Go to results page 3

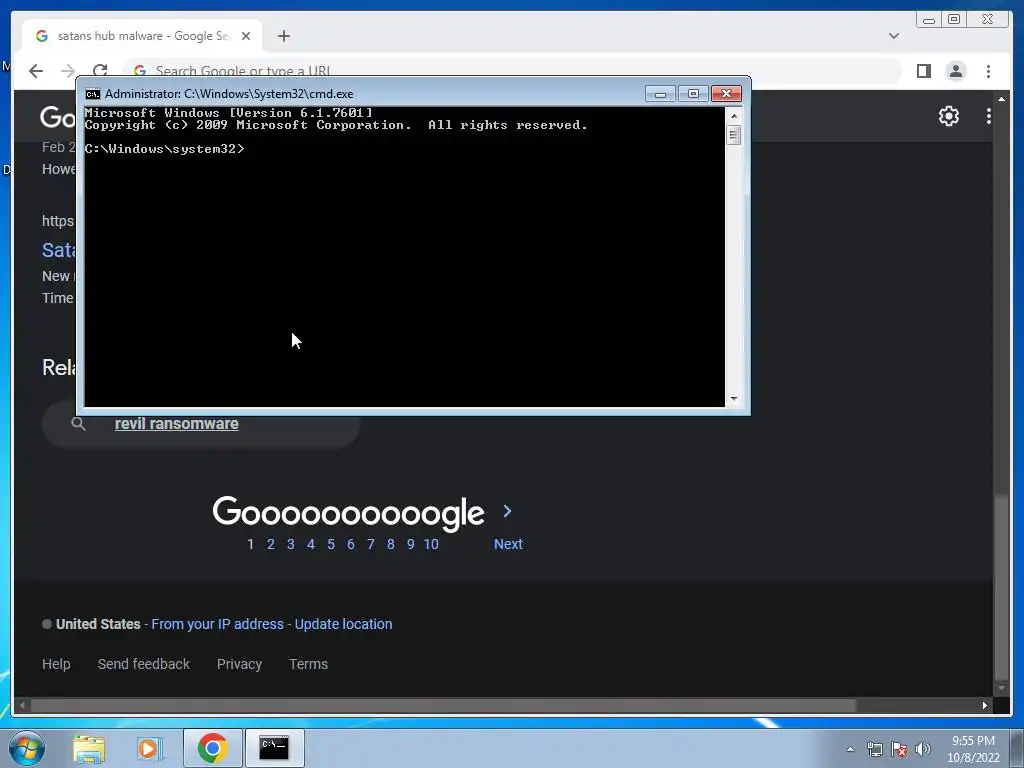pos(291,544)
